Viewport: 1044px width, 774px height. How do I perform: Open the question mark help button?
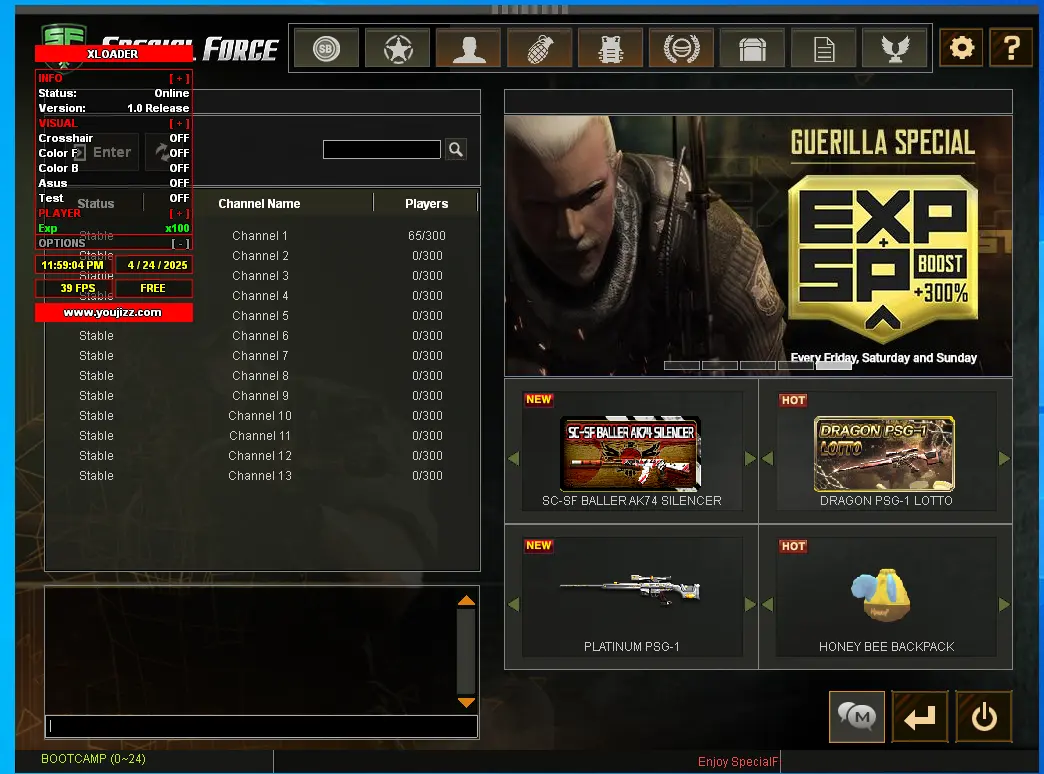[x=1011, y=47]
